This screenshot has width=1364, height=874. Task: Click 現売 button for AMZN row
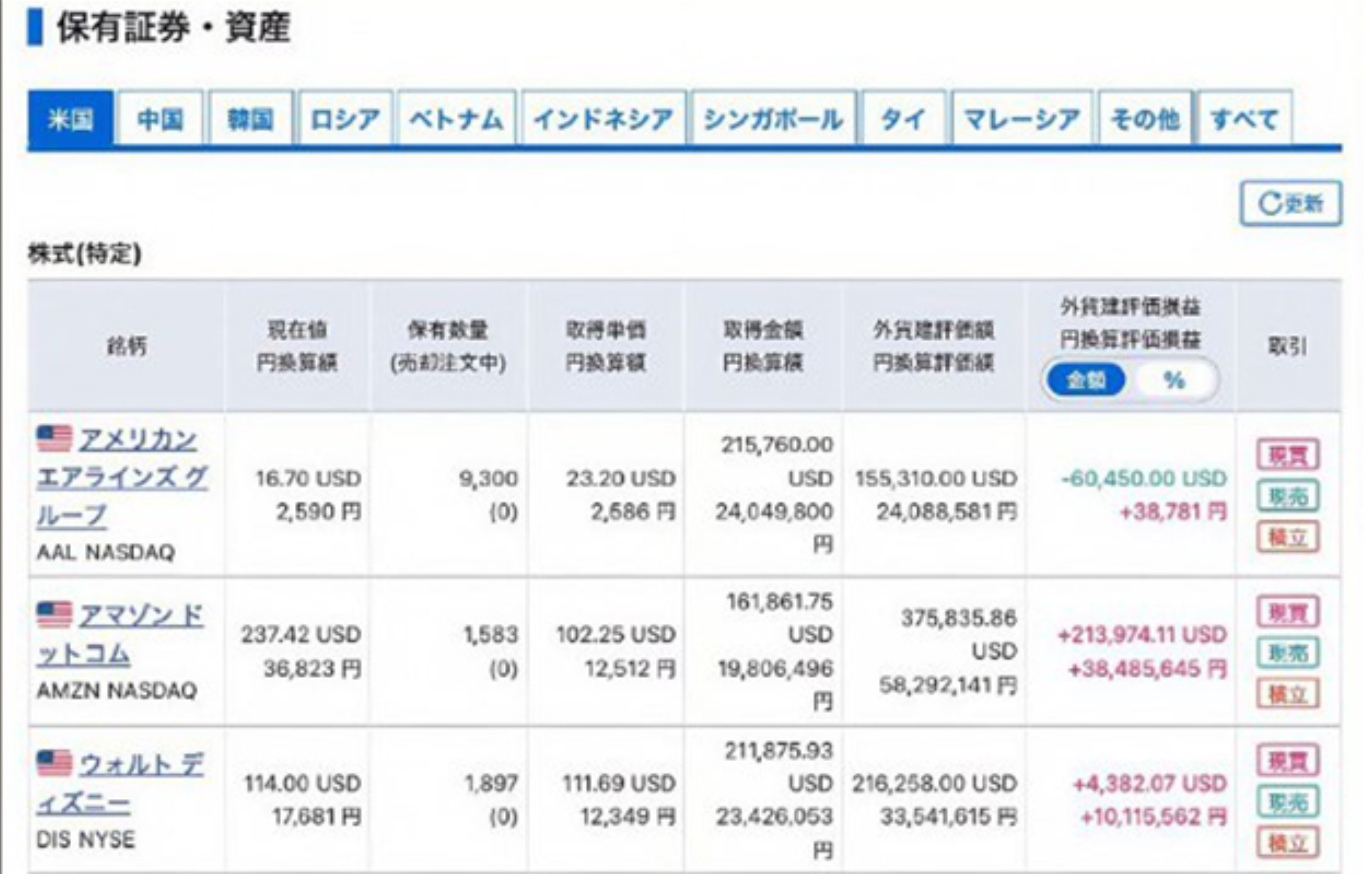pyautogui.click(x=1288, y=653)
